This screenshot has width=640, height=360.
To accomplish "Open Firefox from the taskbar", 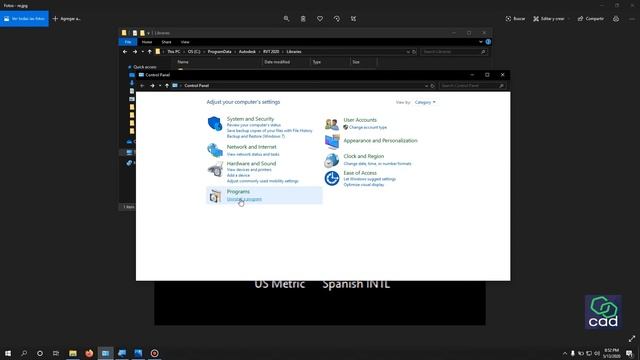I will [x=89, y=353].
